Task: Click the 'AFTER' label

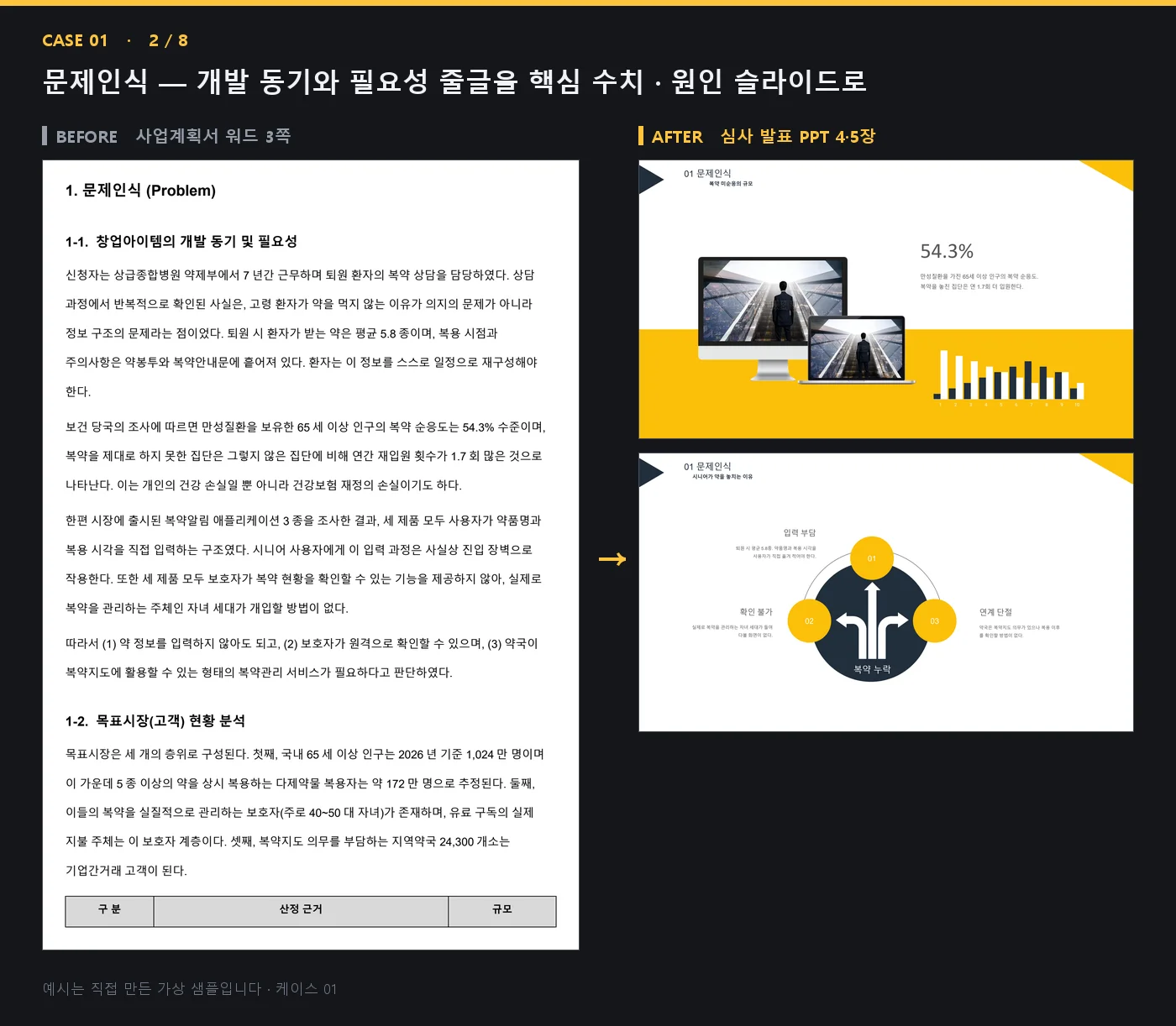Action: (x=677, y=136)
